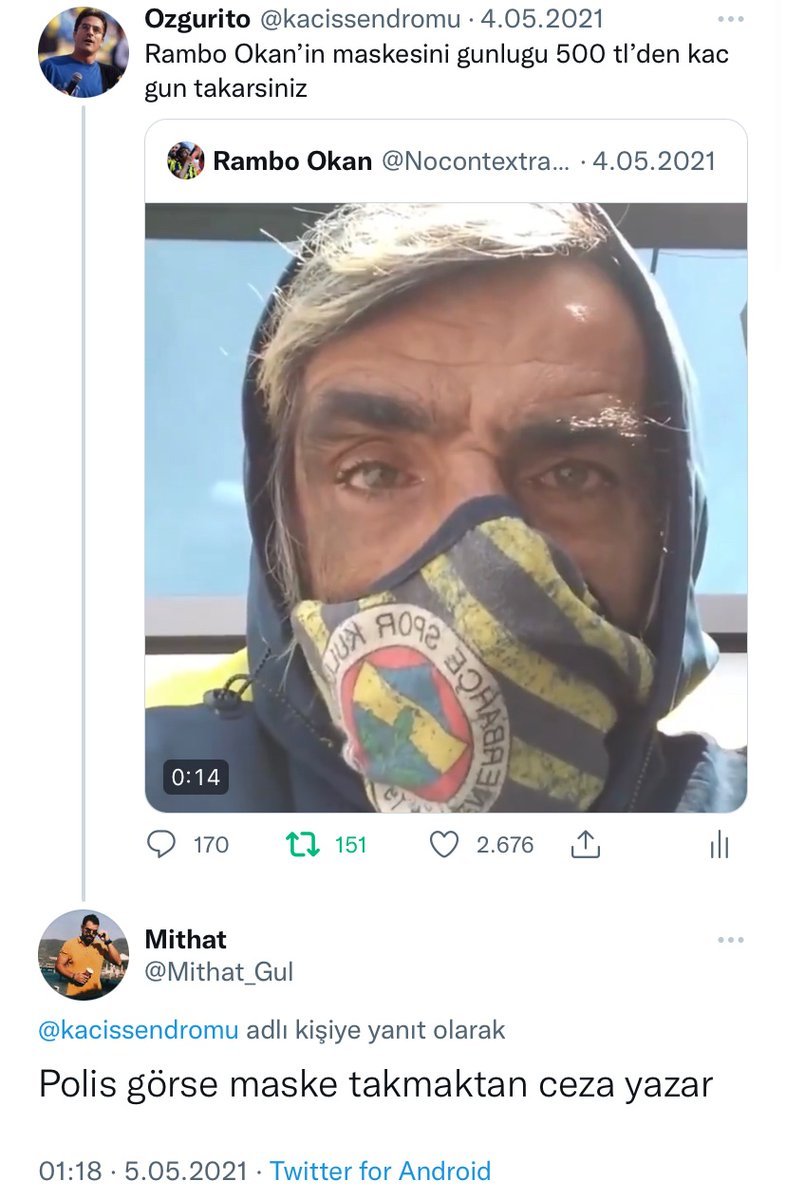The image size is (786, 1200).
Task: Click Rambo Okan's small avatar in quoted tweet
Action: click(x=186, y=161)
